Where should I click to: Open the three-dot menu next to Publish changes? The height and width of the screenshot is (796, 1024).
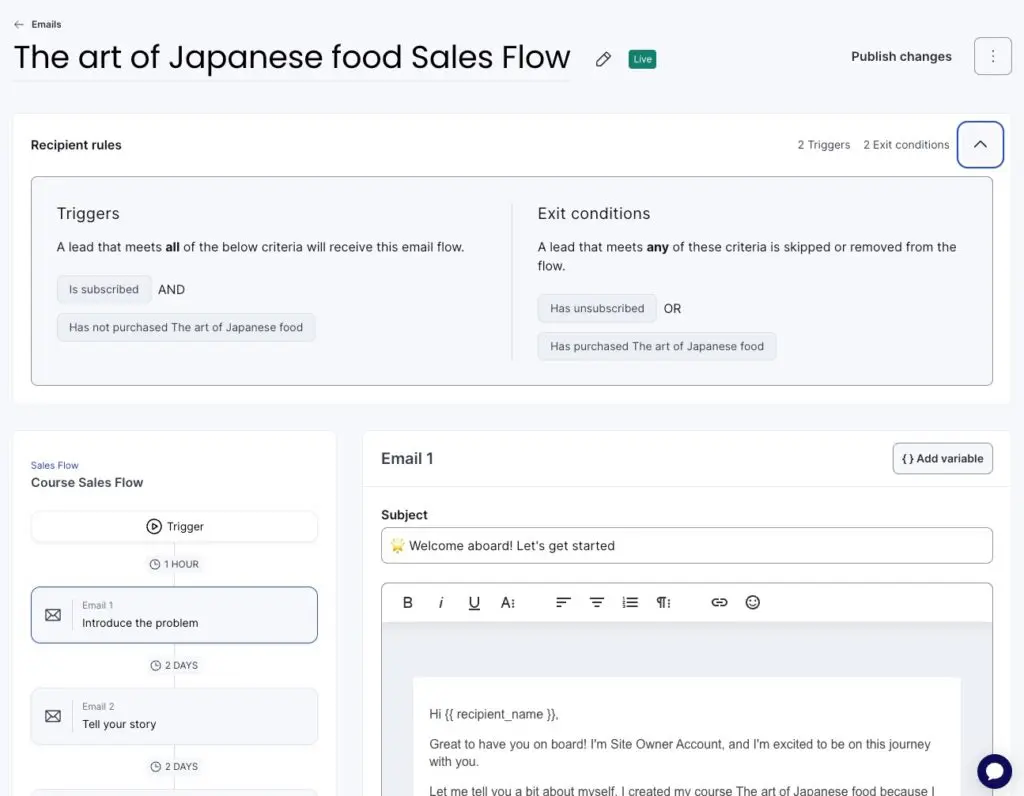coord(992,56)
